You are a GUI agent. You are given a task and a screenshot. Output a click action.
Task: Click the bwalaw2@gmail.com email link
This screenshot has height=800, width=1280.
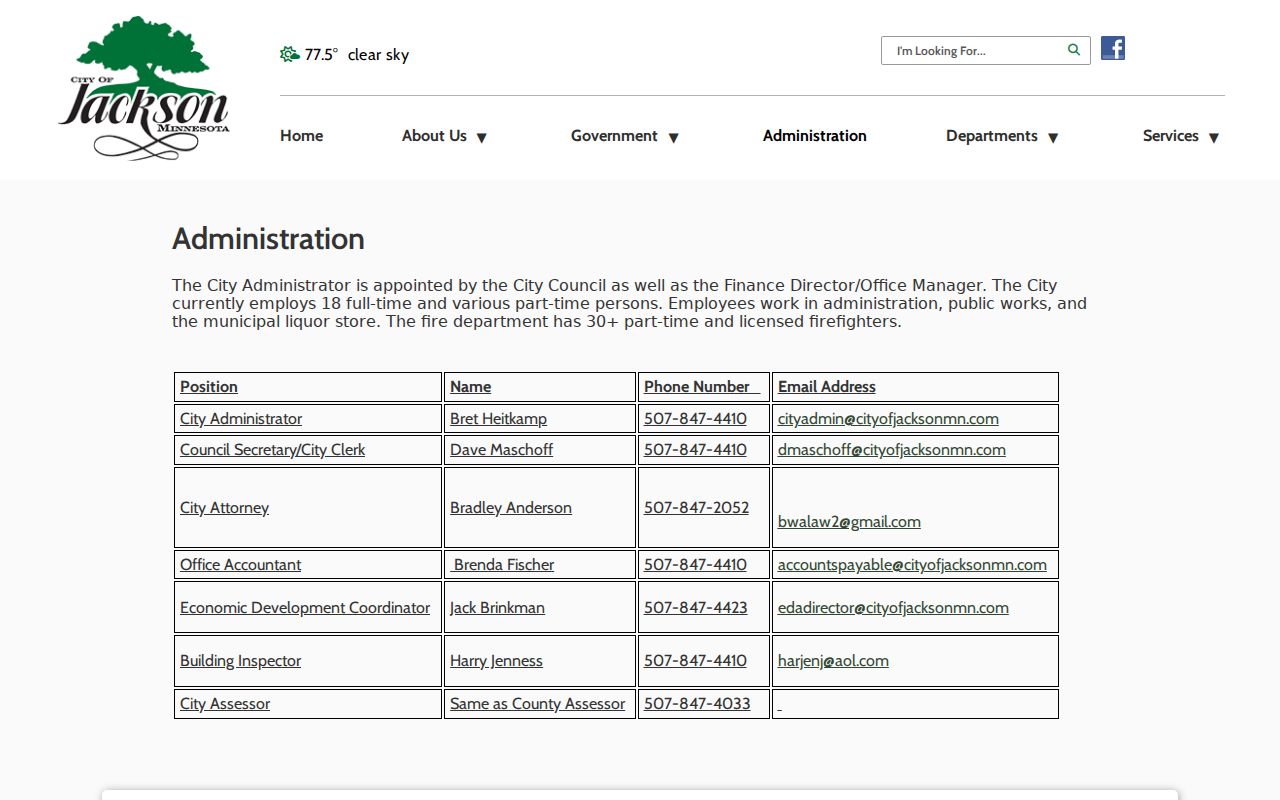(849, 522)
